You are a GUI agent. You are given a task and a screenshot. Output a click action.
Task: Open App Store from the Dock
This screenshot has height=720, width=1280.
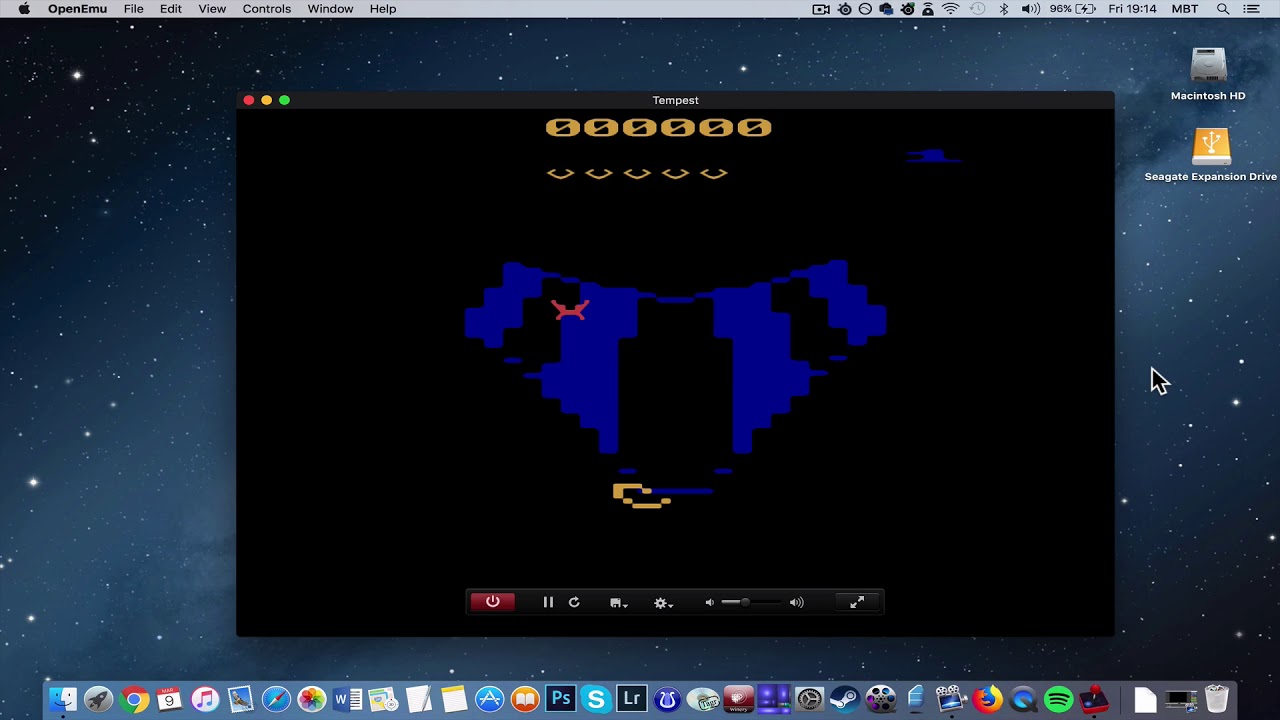(x=489, y=699)
